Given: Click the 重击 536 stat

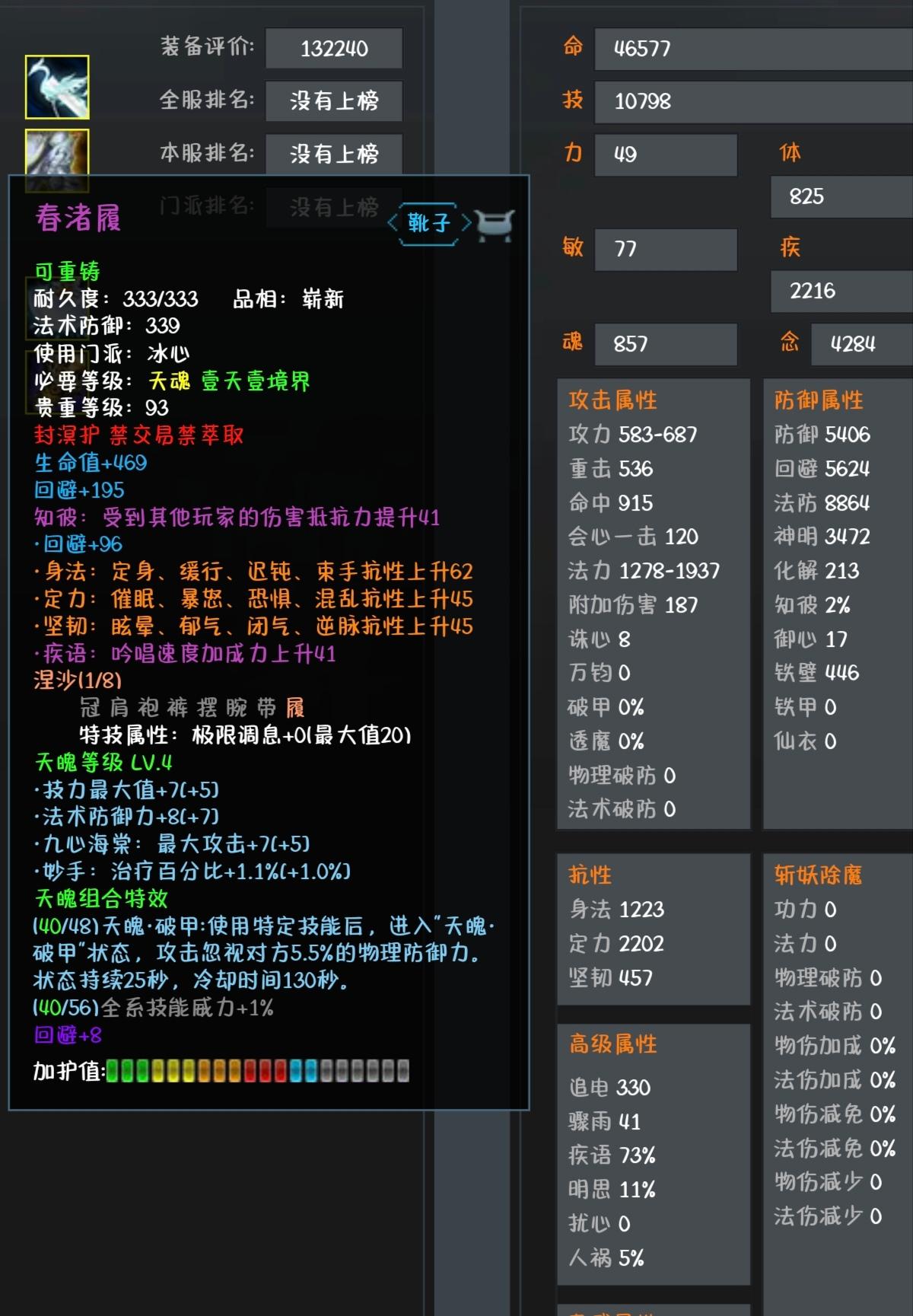Looking at the screenshot, I should tap(611, 469).
